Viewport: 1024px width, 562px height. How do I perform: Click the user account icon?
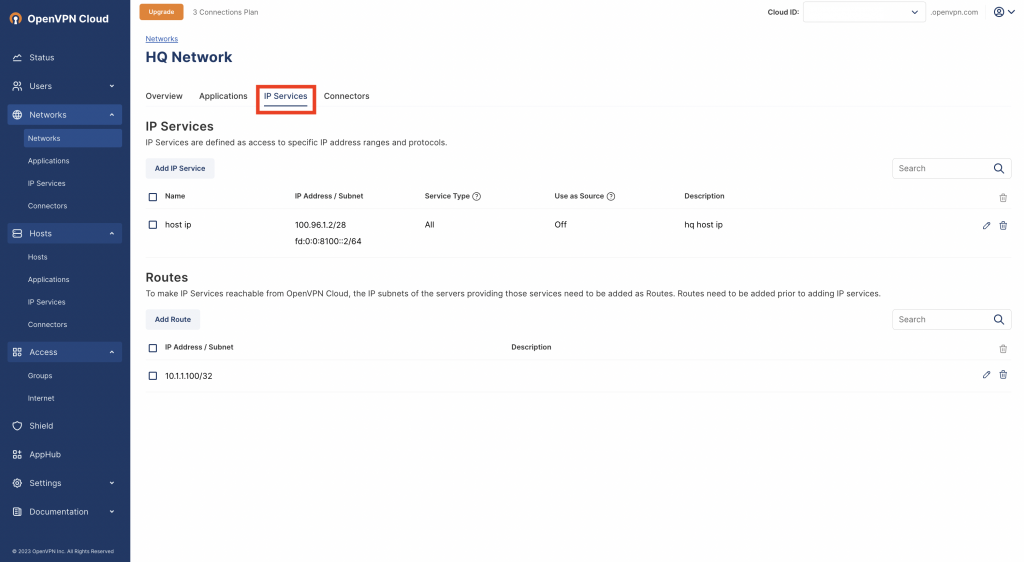999,12
